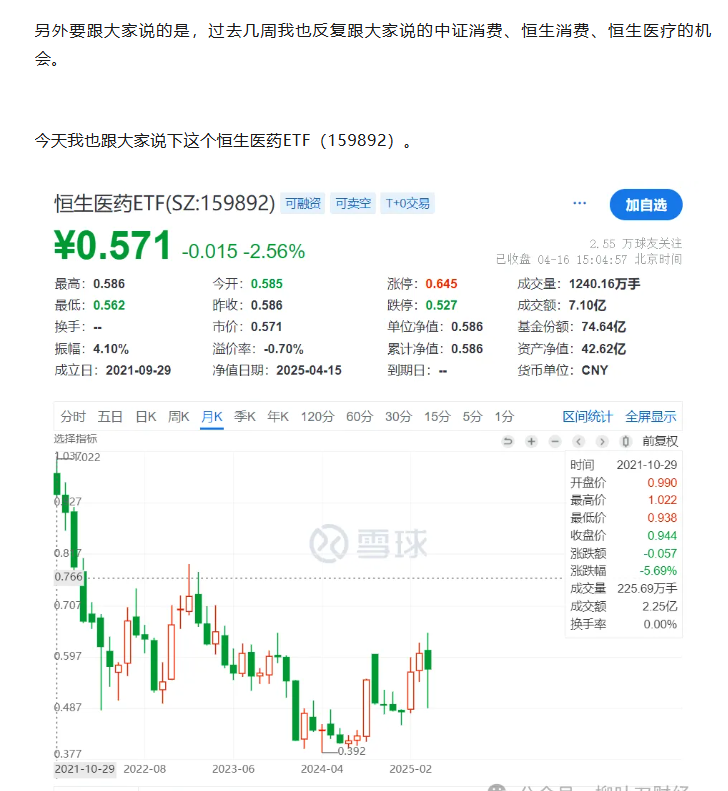The width and height of the screenshot is (728, 791).
Task: Click the 可融资 tag
Action: [x=303, y=203]
